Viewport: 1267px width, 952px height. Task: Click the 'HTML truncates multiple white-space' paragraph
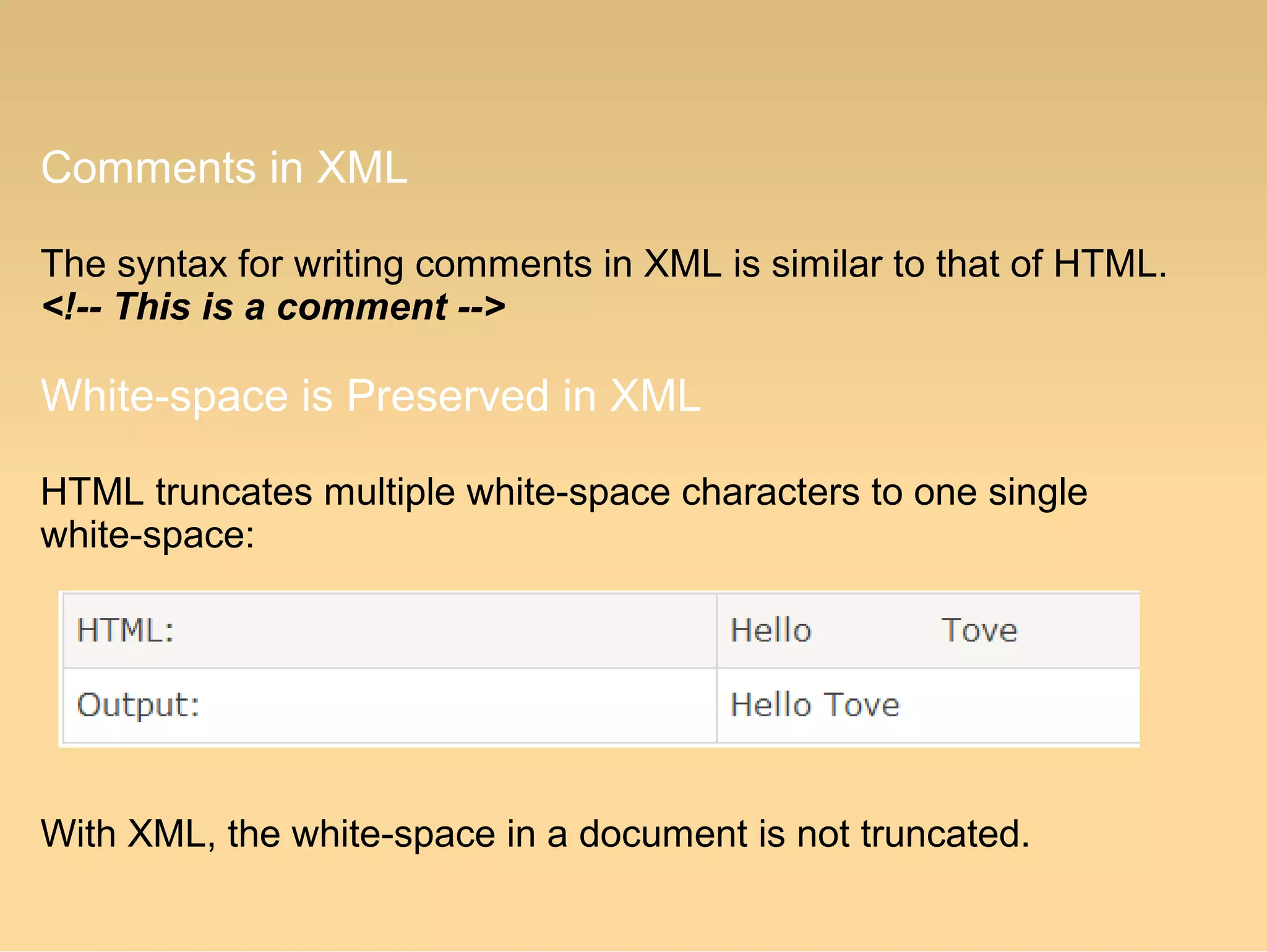coord(564,513)
